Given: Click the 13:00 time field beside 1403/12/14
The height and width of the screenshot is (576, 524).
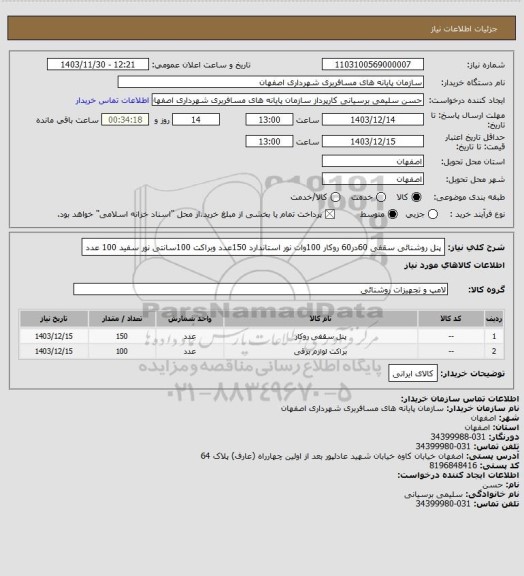Looking at the screenshot, I should click(x=269, y=120).
